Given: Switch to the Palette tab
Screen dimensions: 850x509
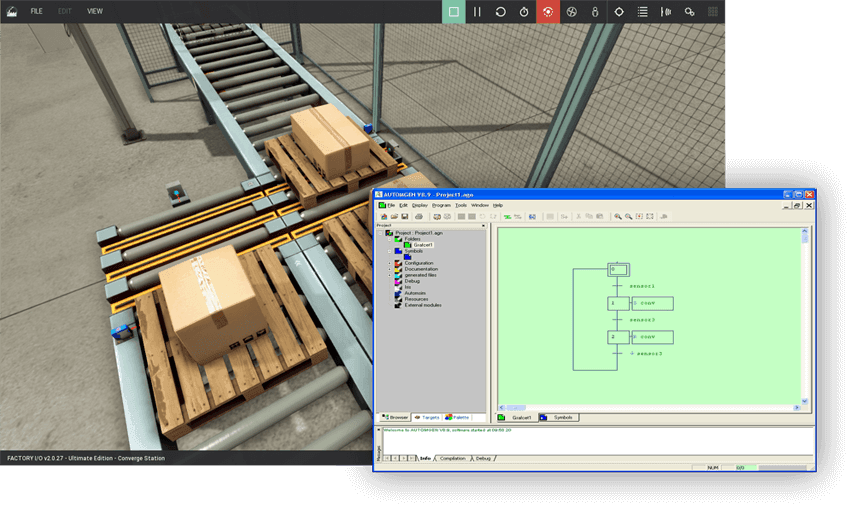Looking at the screenshot, I should click(458, 417).
